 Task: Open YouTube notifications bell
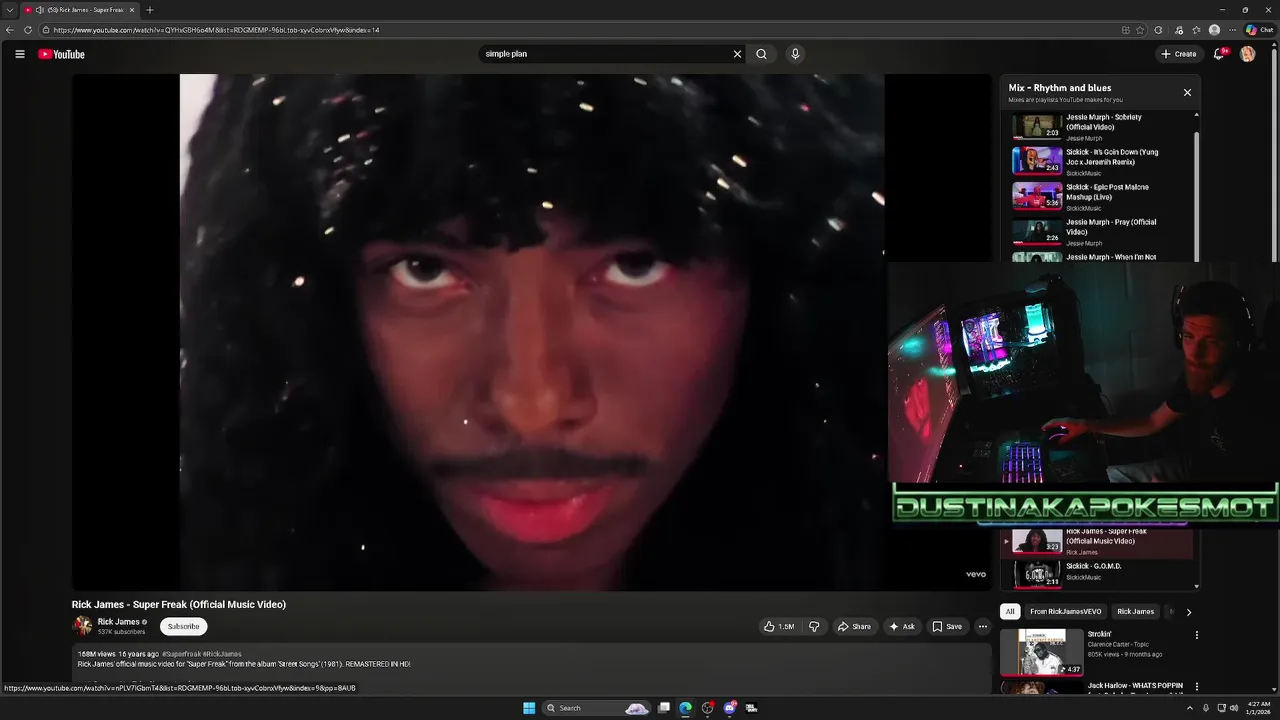point(1218,54)
